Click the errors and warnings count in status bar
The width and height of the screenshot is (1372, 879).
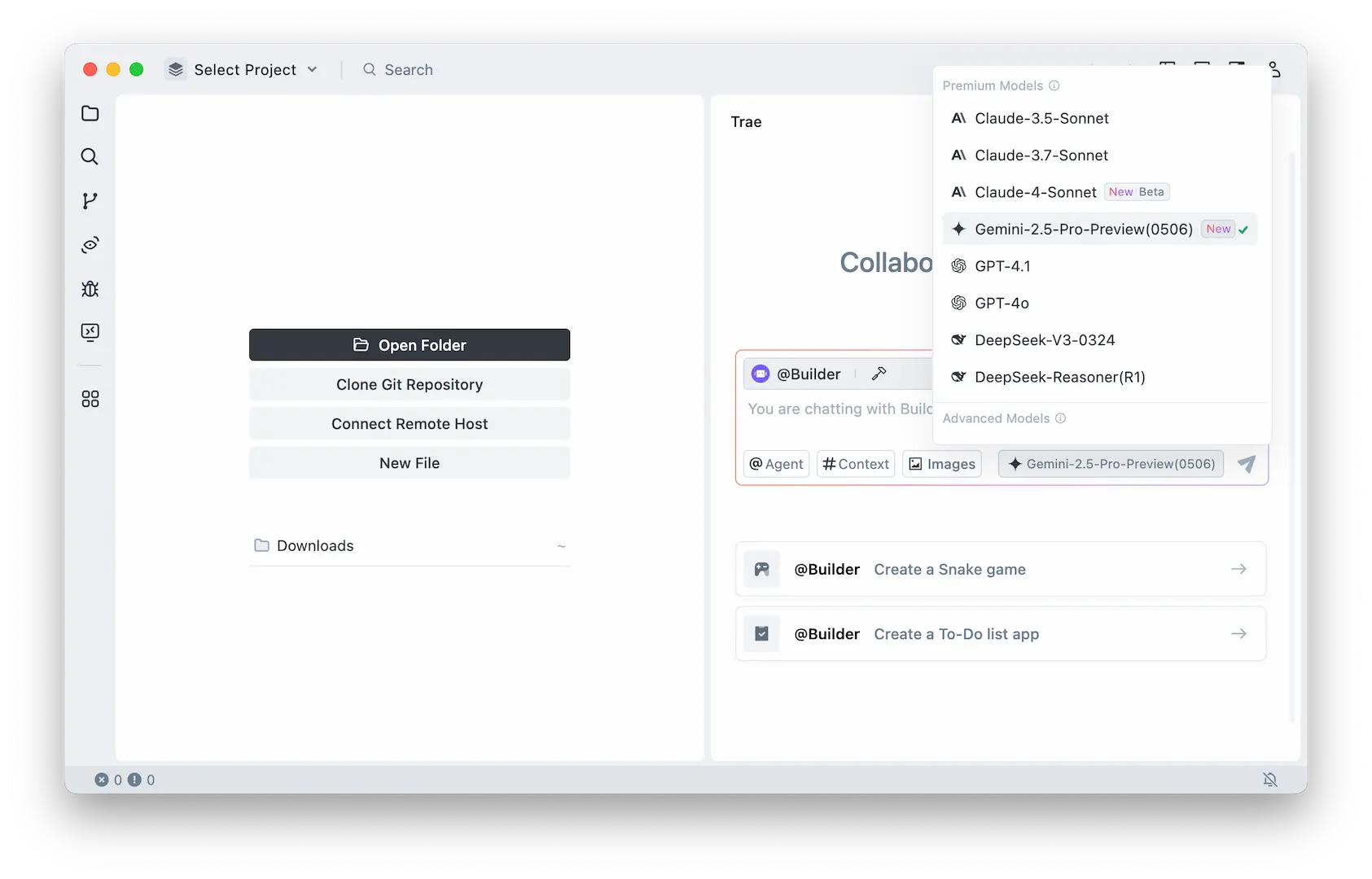(x=125, y=780)
